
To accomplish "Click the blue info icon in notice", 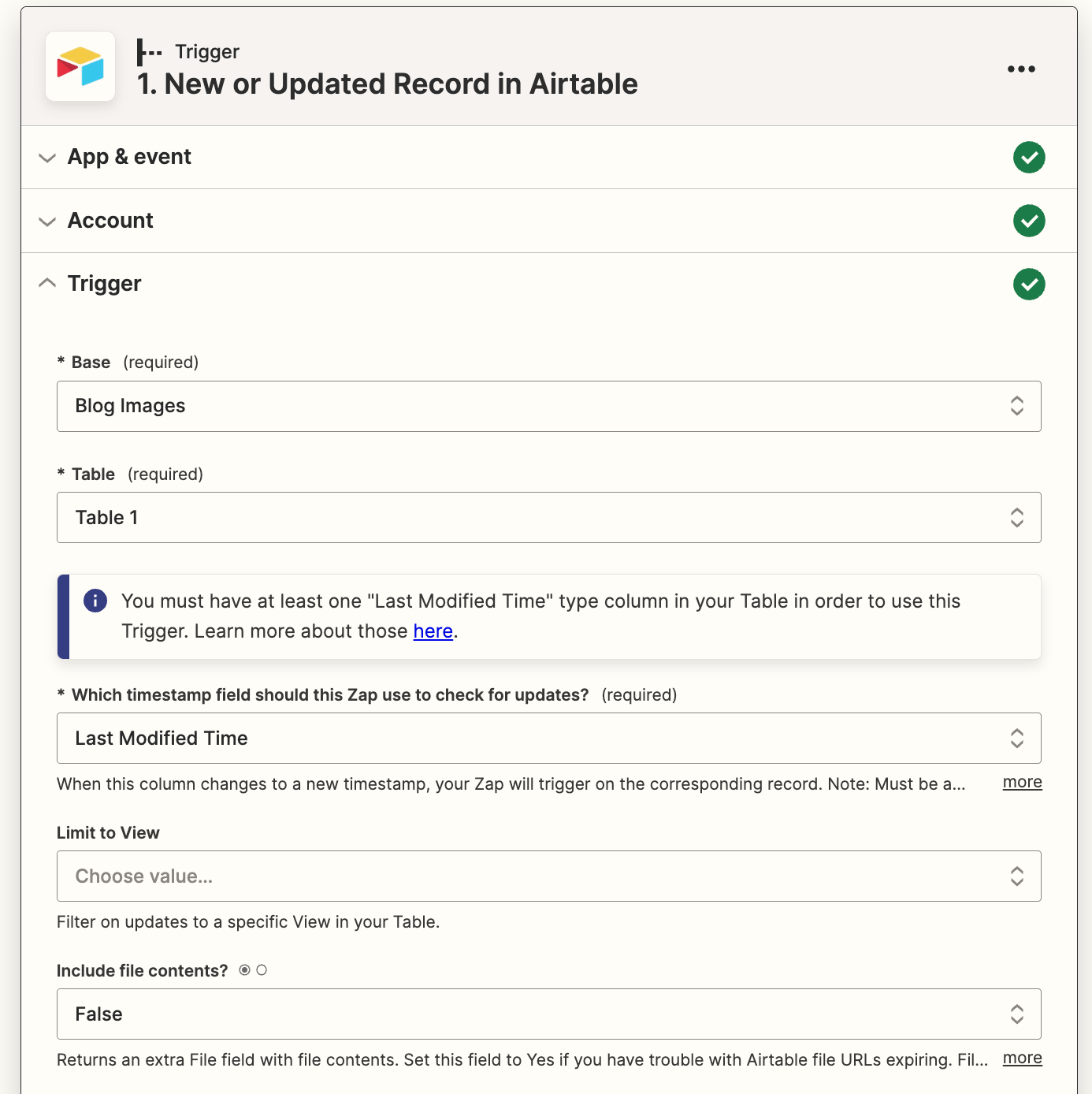I will pyautogui.click(x=95, y=601).
